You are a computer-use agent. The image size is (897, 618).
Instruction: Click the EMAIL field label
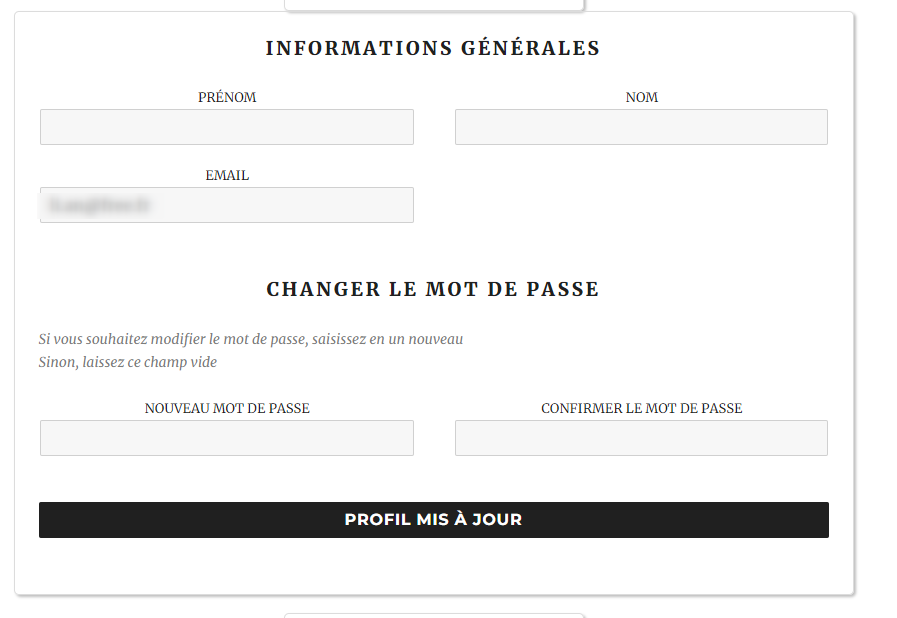pyautogui.click(x=227, y=175)
